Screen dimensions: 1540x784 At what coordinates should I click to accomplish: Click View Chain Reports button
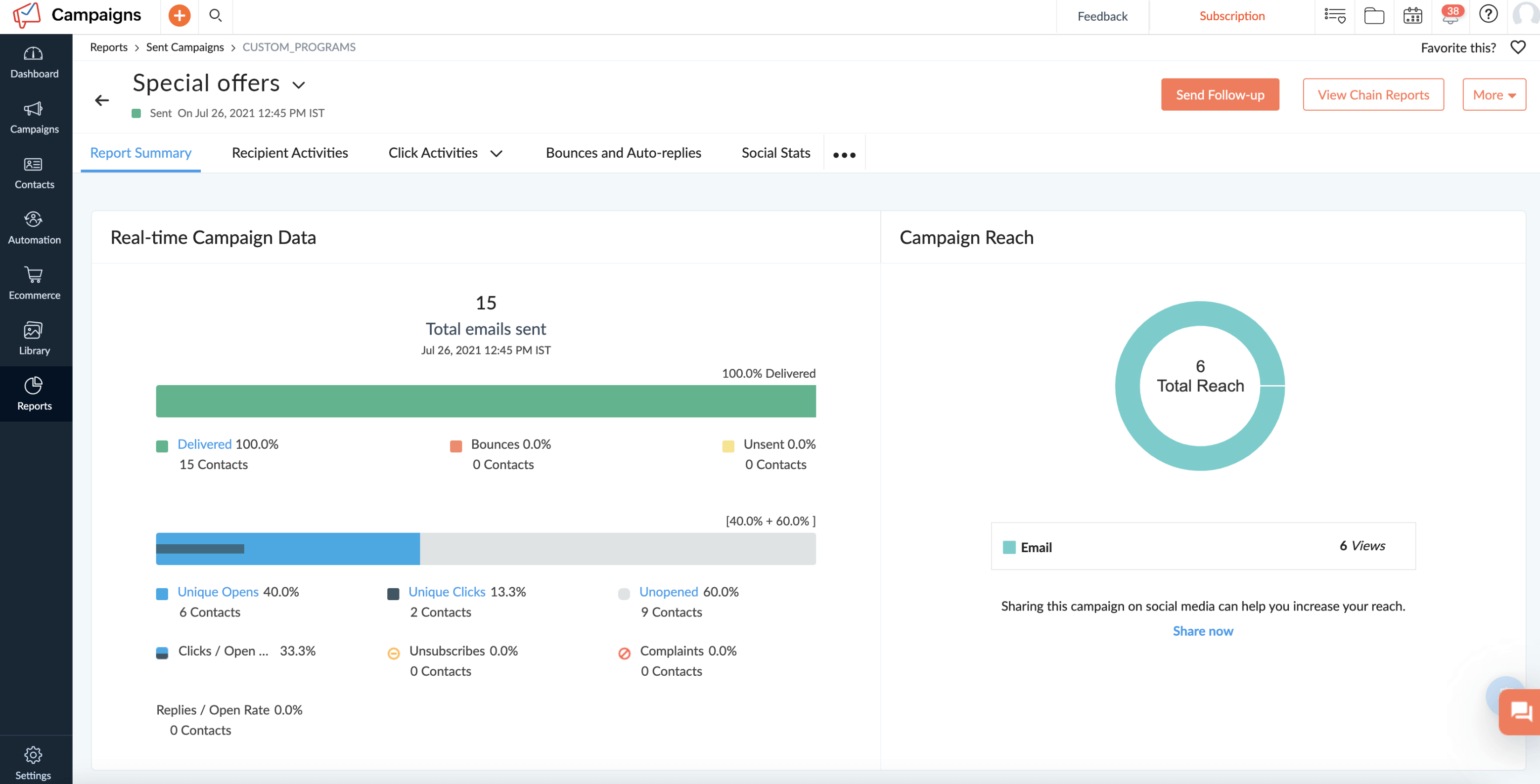point(1373,94)
